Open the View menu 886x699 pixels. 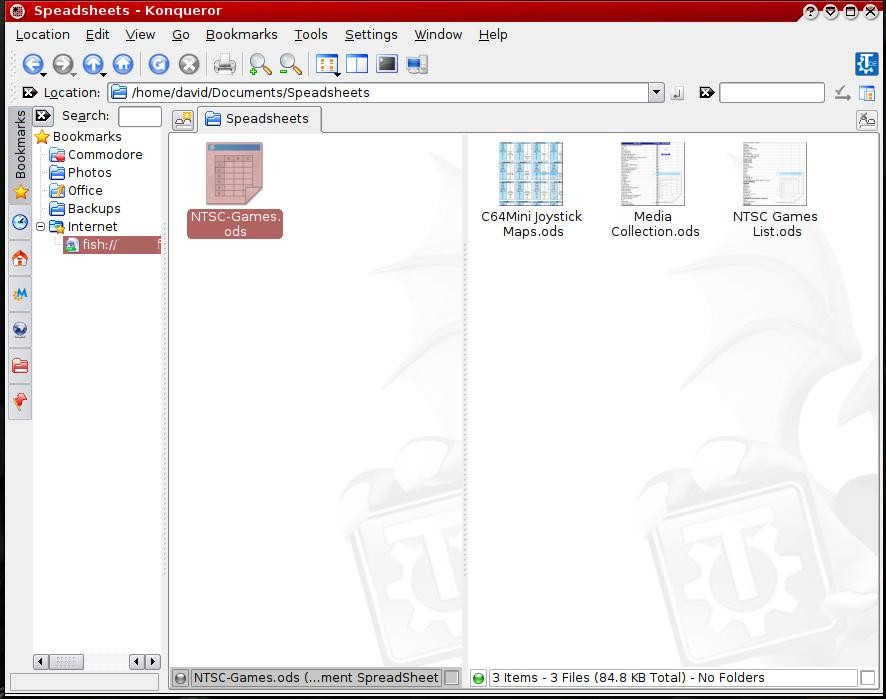140,34
